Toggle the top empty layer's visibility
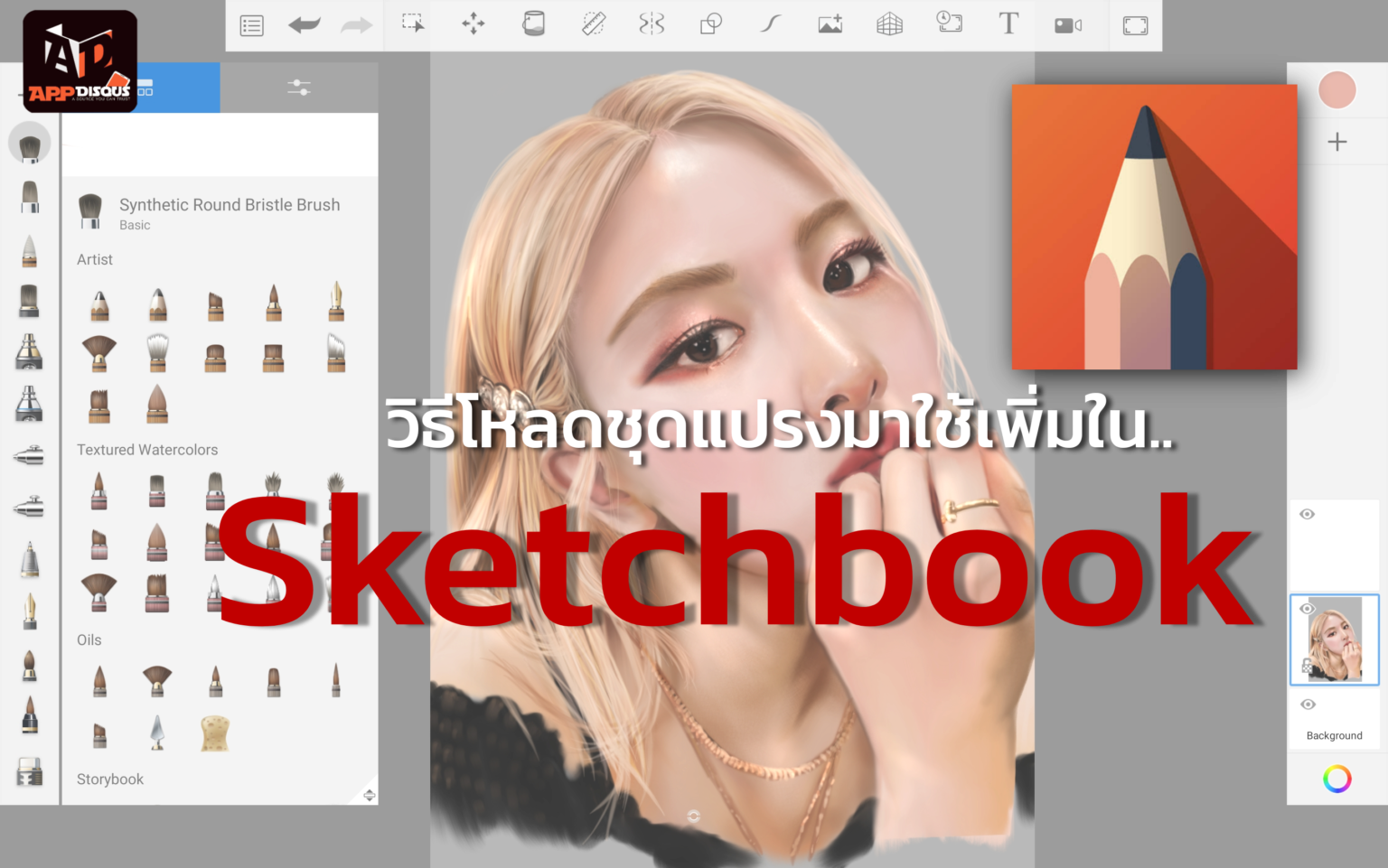Viewport: 1388px width, 868px height. pos(1307,514)
